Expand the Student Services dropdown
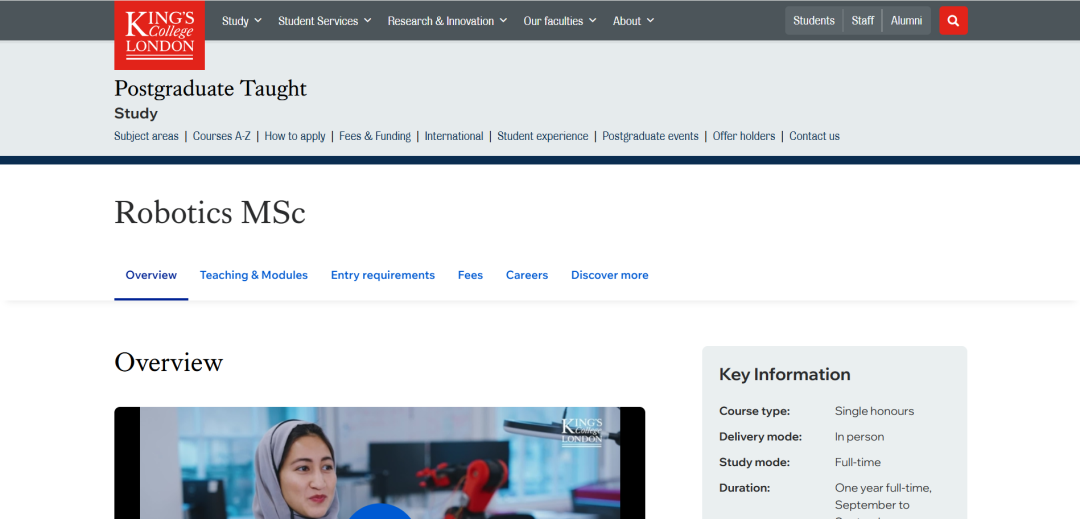This screenshot has width=1080, height=519. coord(324,21)
